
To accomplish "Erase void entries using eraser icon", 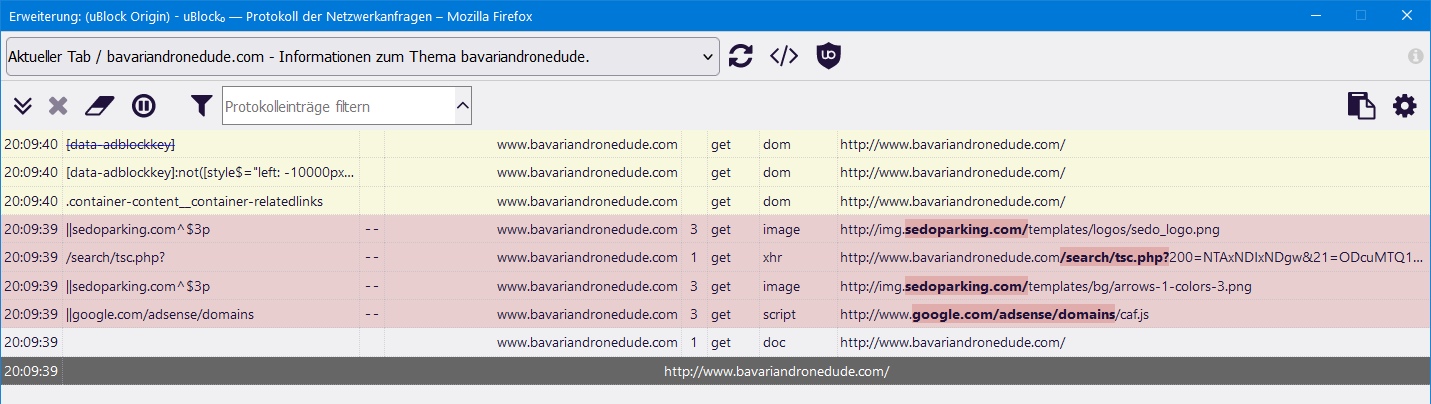I will pos(101,105).
